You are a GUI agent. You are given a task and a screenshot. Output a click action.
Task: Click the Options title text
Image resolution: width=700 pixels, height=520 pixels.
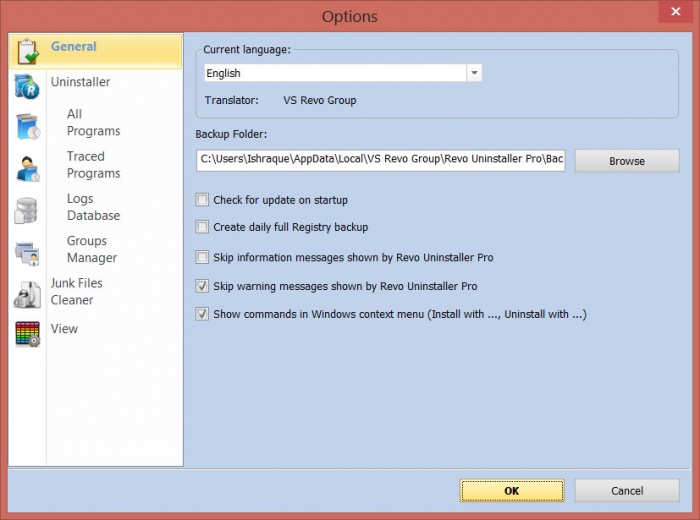[x=350, y=17]
